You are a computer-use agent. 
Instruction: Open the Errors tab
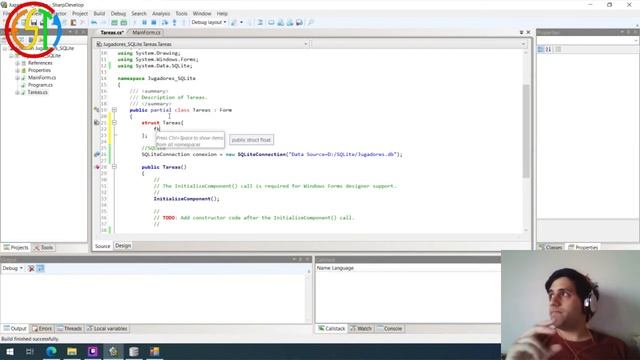(42, 329)
